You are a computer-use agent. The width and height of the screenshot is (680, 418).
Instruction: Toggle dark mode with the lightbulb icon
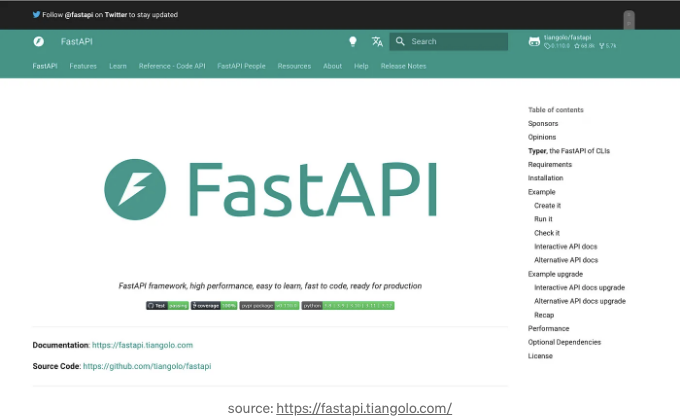point(353,41)
